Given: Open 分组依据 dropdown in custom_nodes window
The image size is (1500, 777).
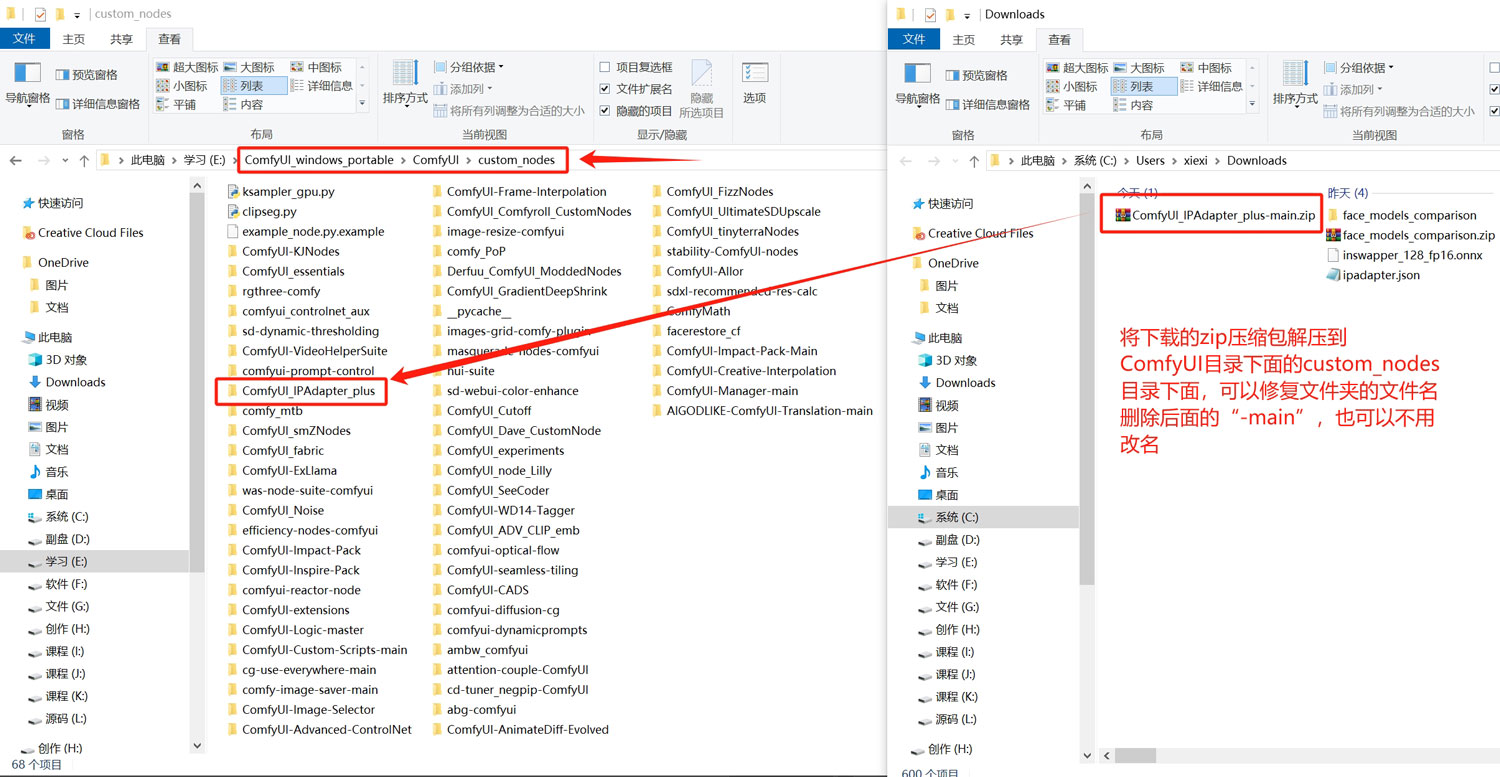Looking at the screenshot, I should click(469, 67).
